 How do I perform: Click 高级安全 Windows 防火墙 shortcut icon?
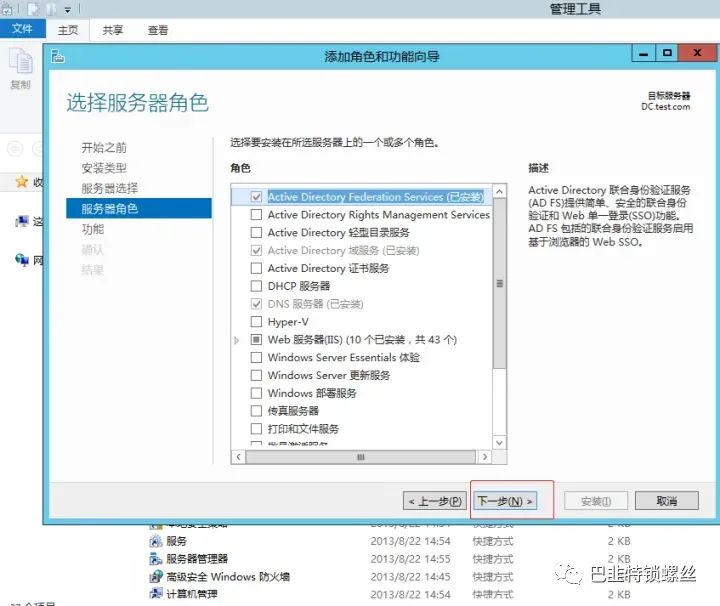click(156, 576)
